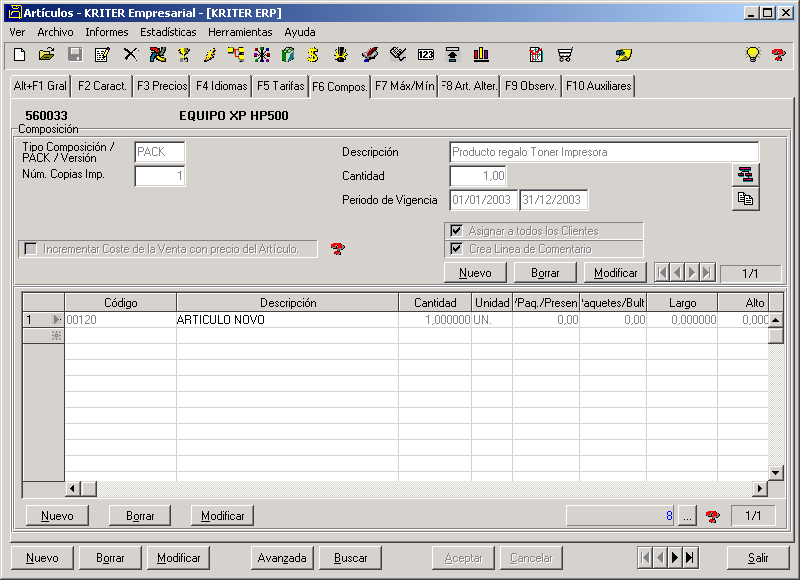Screen dimensions: 800x580
Task: Open the Ver menu
Action: (x=17, y=32)
